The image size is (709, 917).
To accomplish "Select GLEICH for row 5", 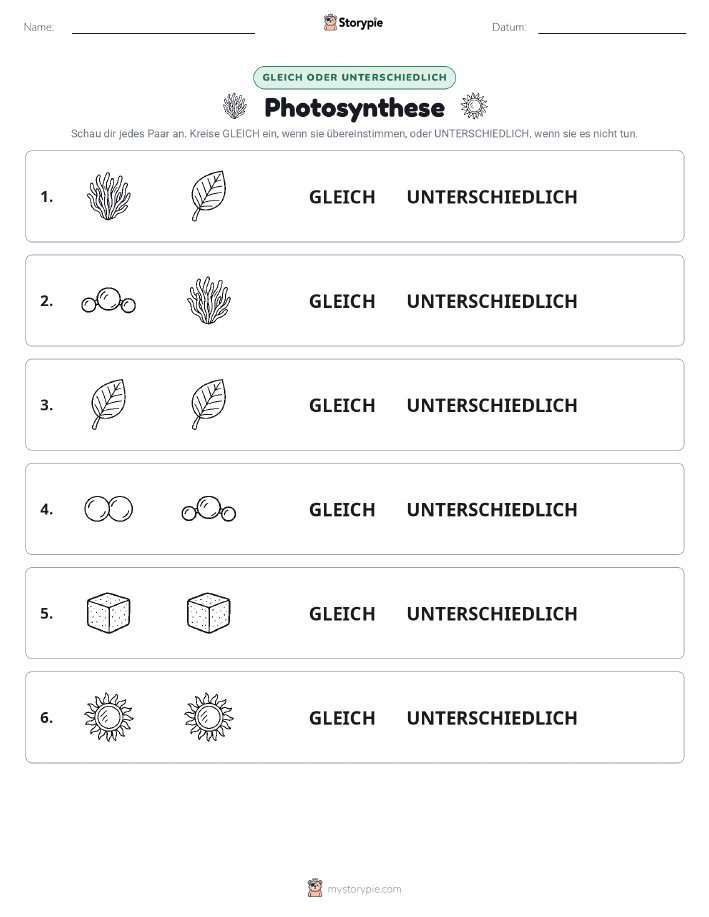I will pyautogui.click(x=342, y=613).
